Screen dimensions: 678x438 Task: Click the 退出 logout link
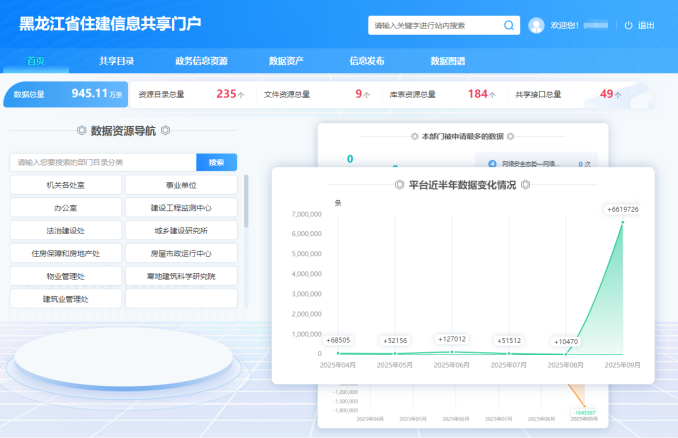coord(646,25)
